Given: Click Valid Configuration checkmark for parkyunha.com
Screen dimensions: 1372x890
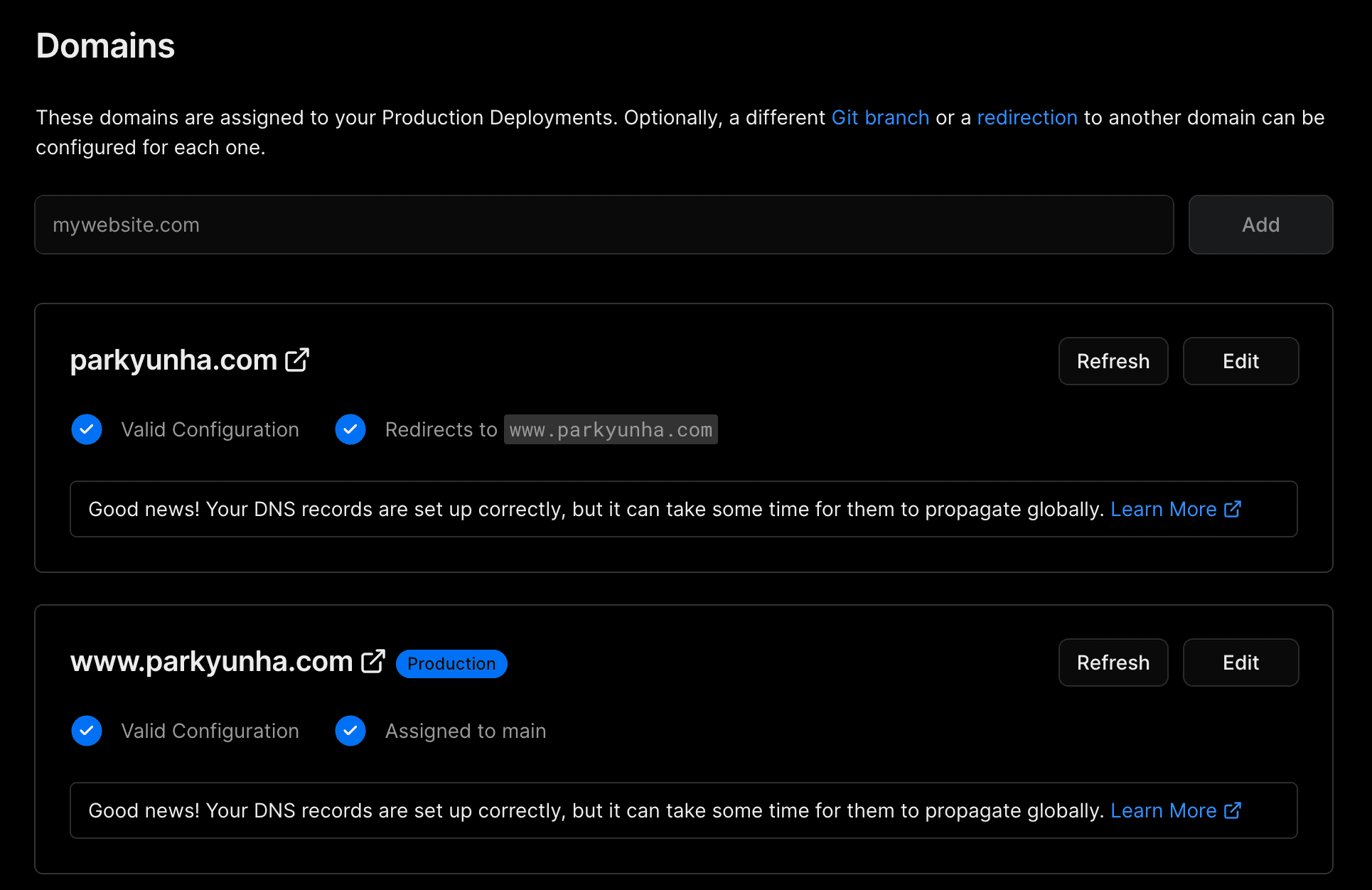Looking at the screenshot, I should tap(87, 429).
